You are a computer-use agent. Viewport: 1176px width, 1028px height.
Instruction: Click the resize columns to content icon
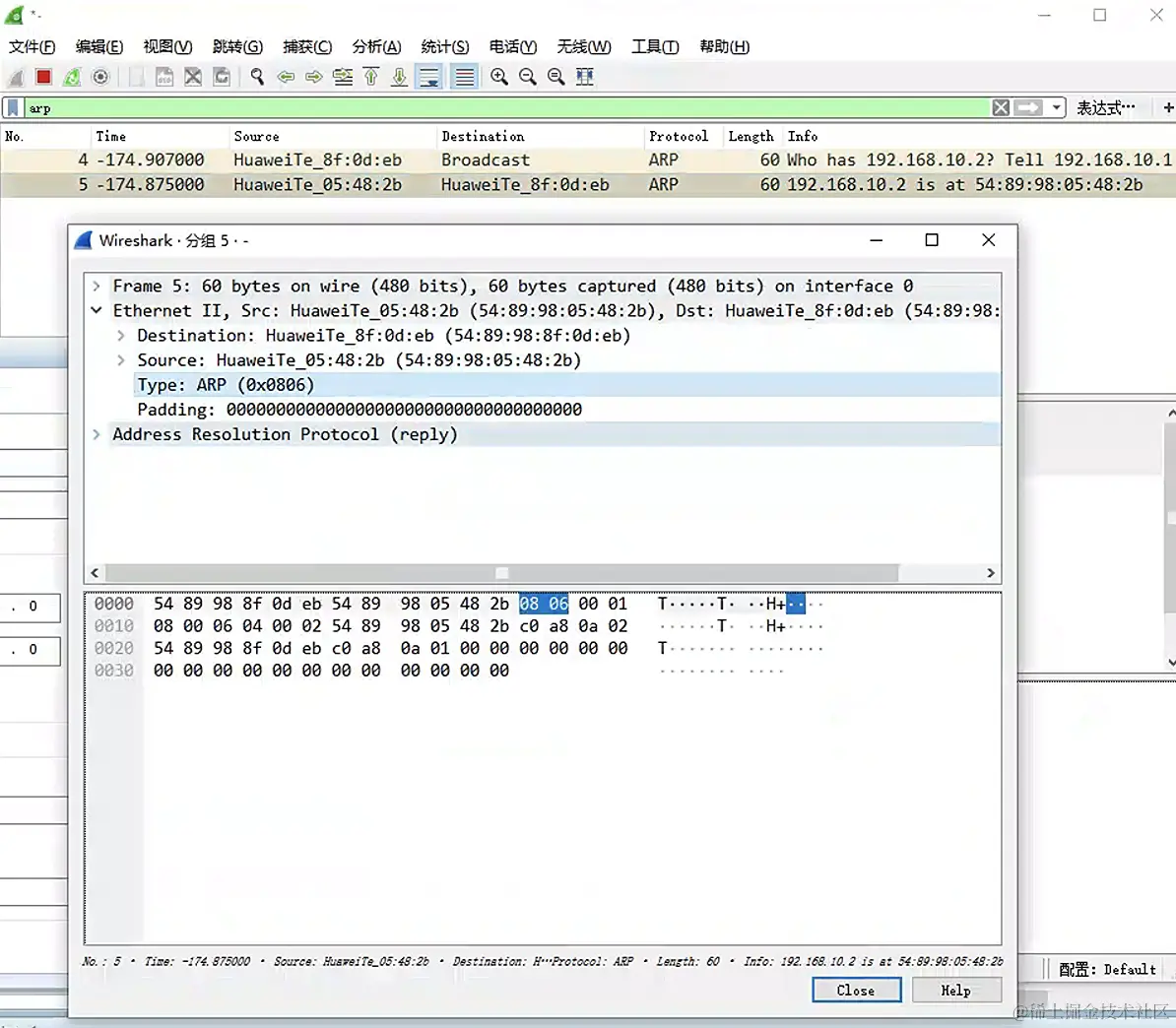click(x=585, y=77)
